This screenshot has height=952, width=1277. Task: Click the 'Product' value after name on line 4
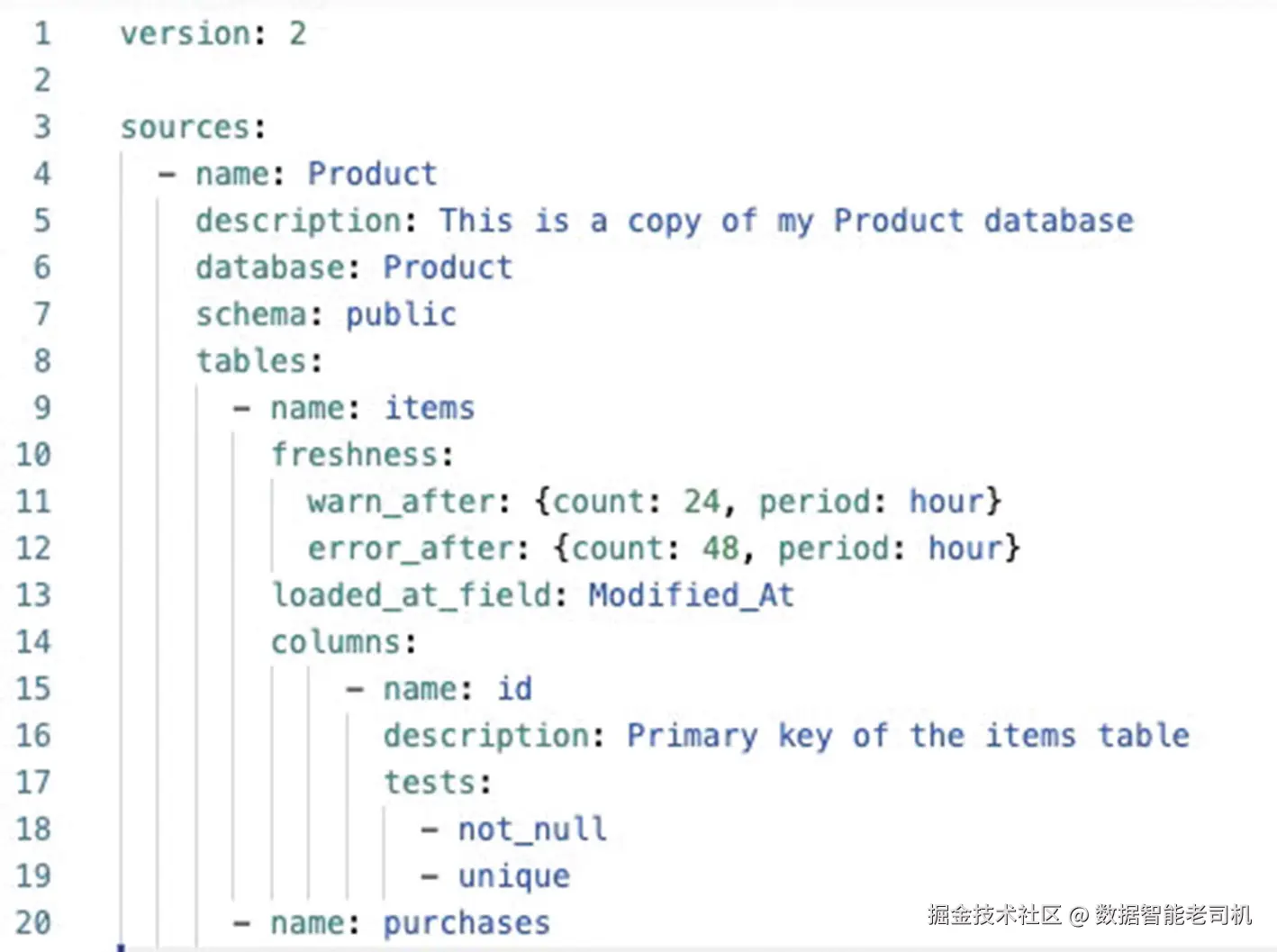point(372,174)
